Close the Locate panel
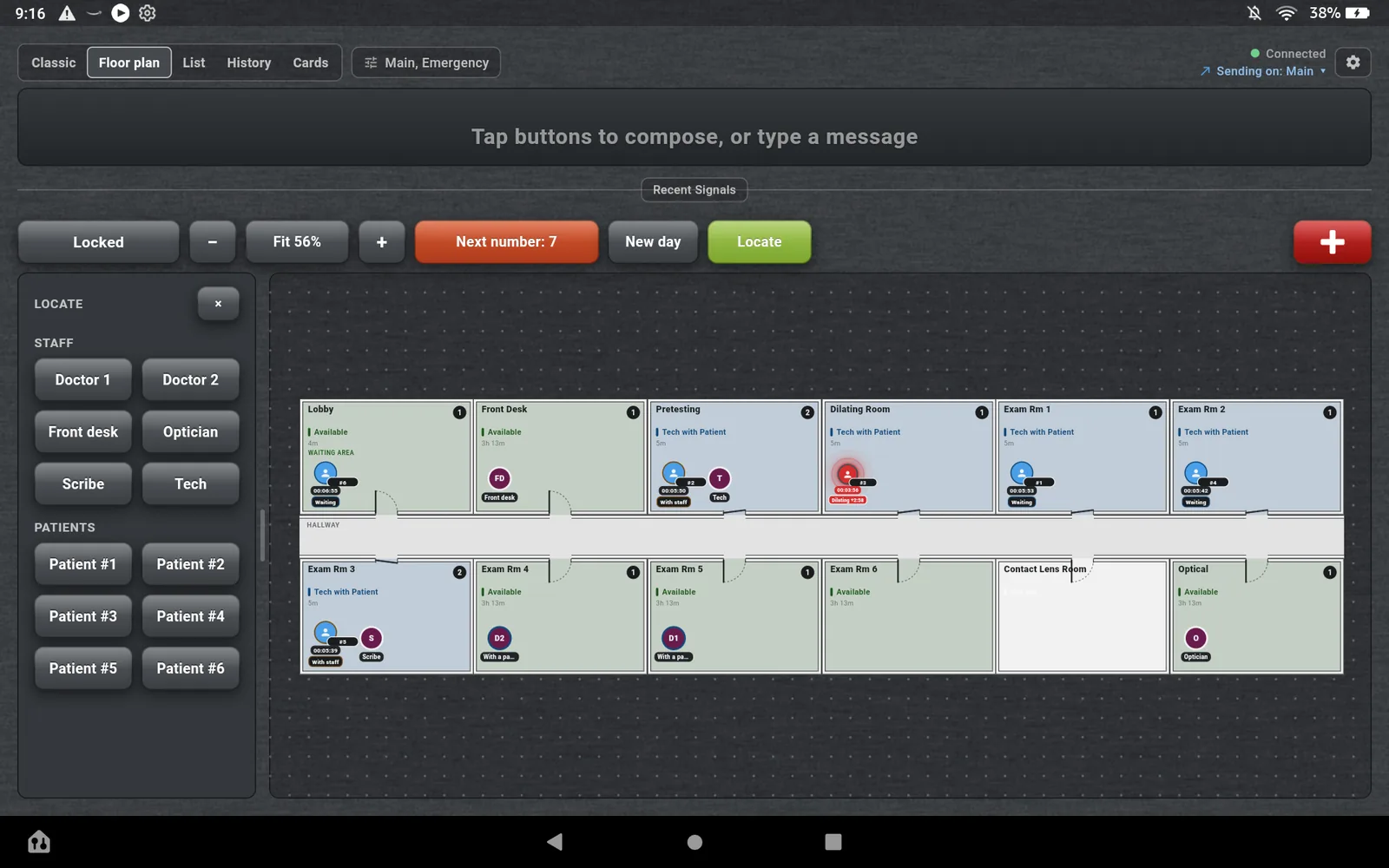Image resolution: width=1389 pixels, height=868 pixels. tap(218, 304)
